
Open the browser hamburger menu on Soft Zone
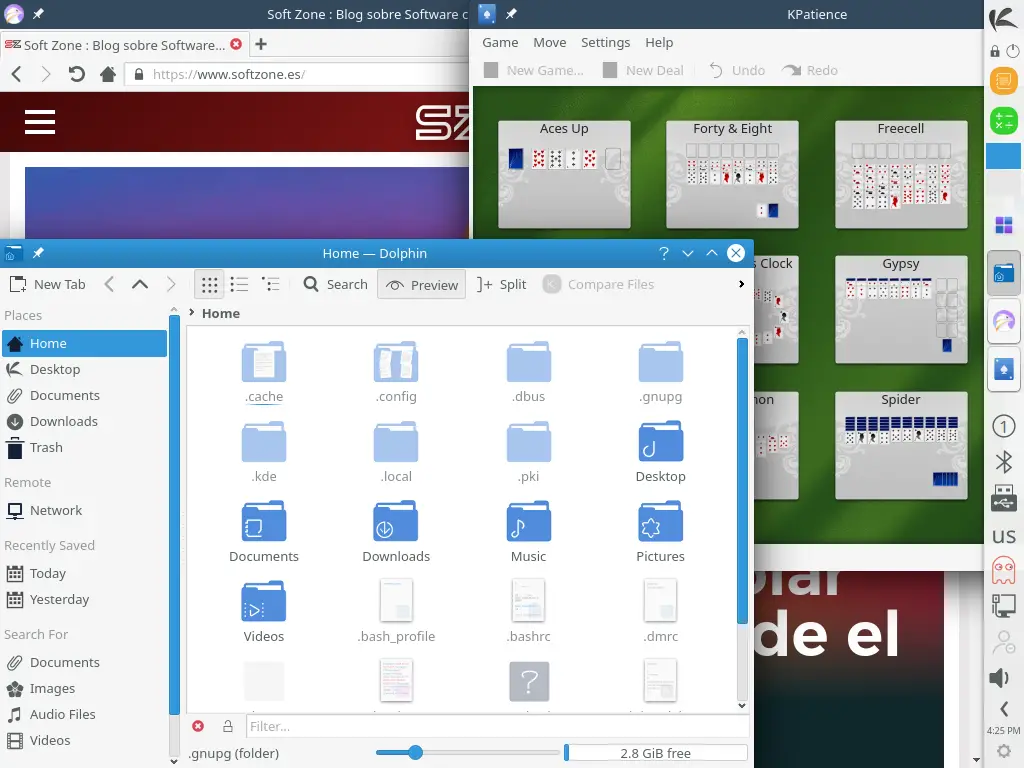click(x=40, y=122)
